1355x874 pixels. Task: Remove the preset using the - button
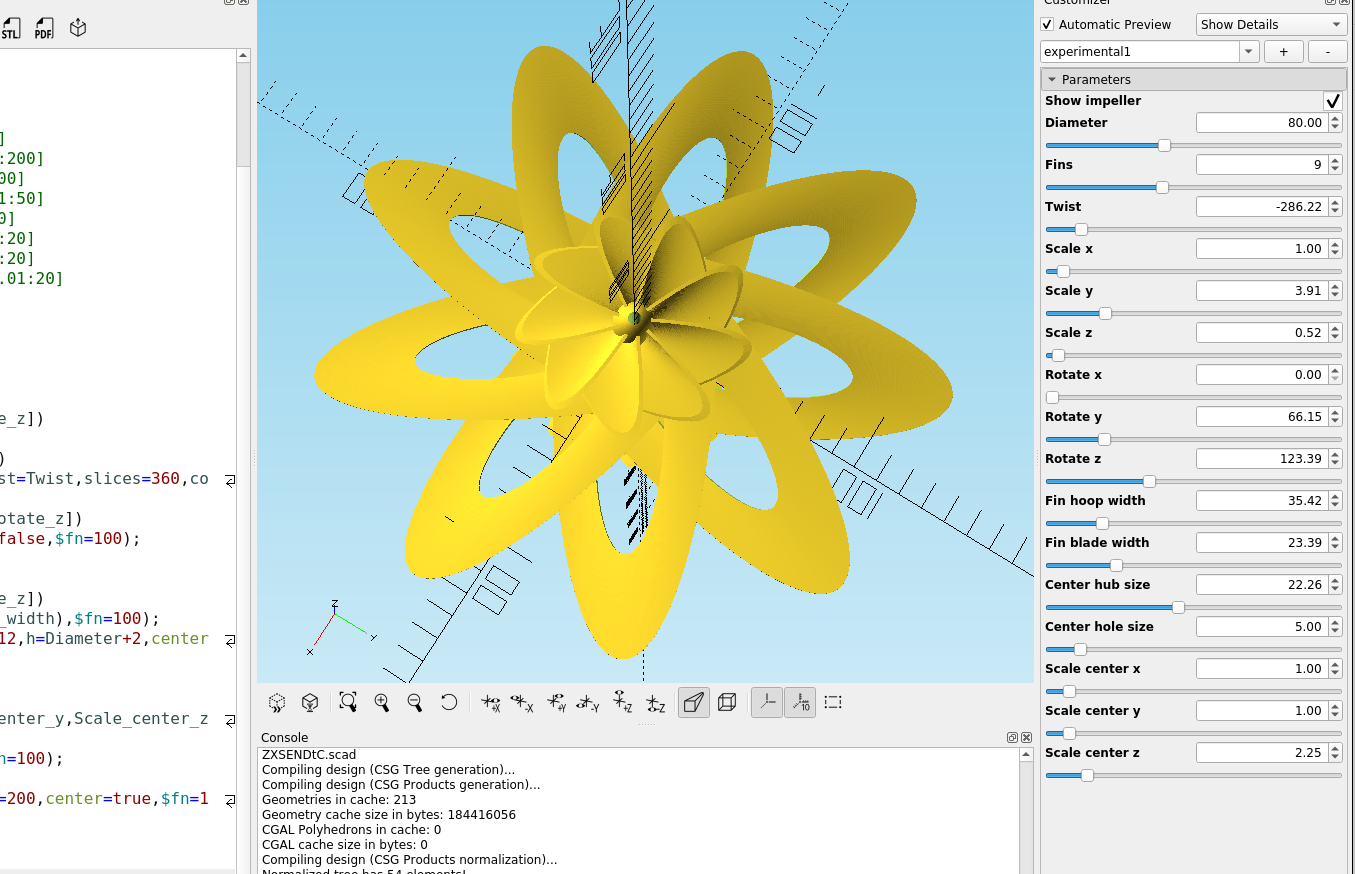[1327, 51]
